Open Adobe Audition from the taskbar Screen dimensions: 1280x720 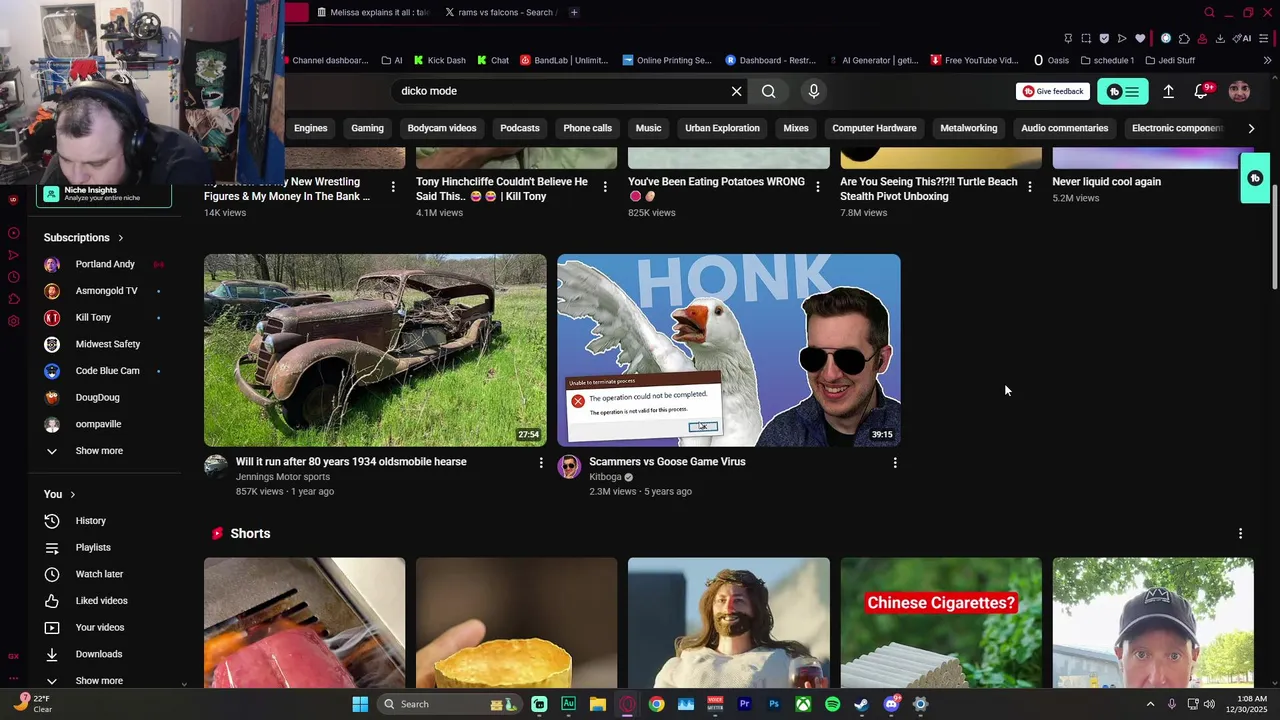pos(568,704)
